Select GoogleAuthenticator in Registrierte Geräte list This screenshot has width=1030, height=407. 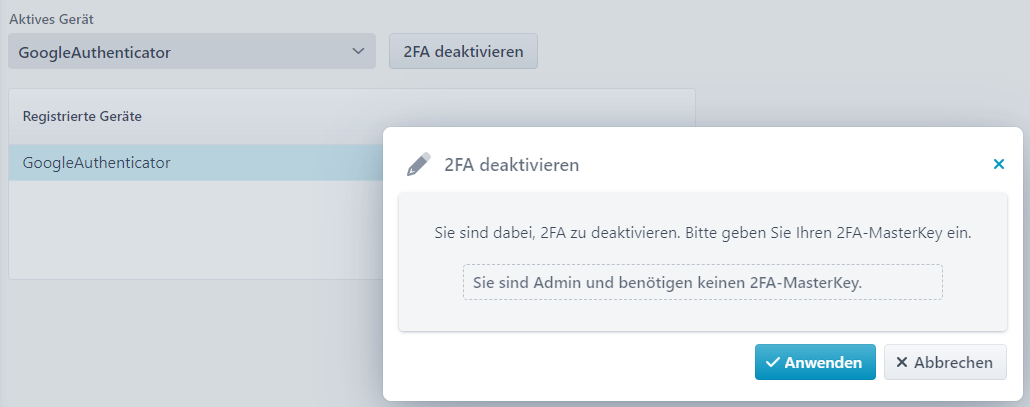click(x=196, y=163)
